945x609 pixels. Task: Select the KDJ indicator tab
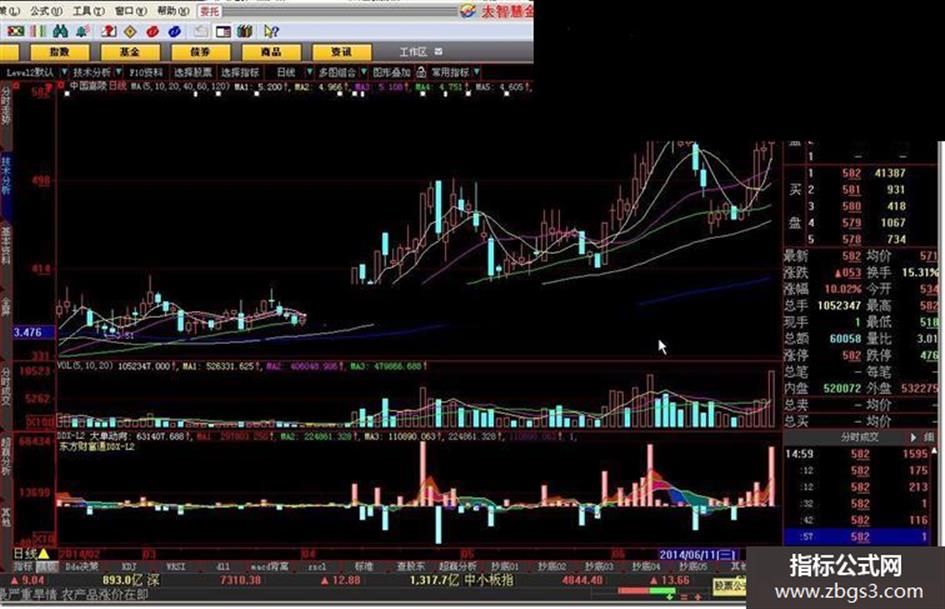(129, 567)
